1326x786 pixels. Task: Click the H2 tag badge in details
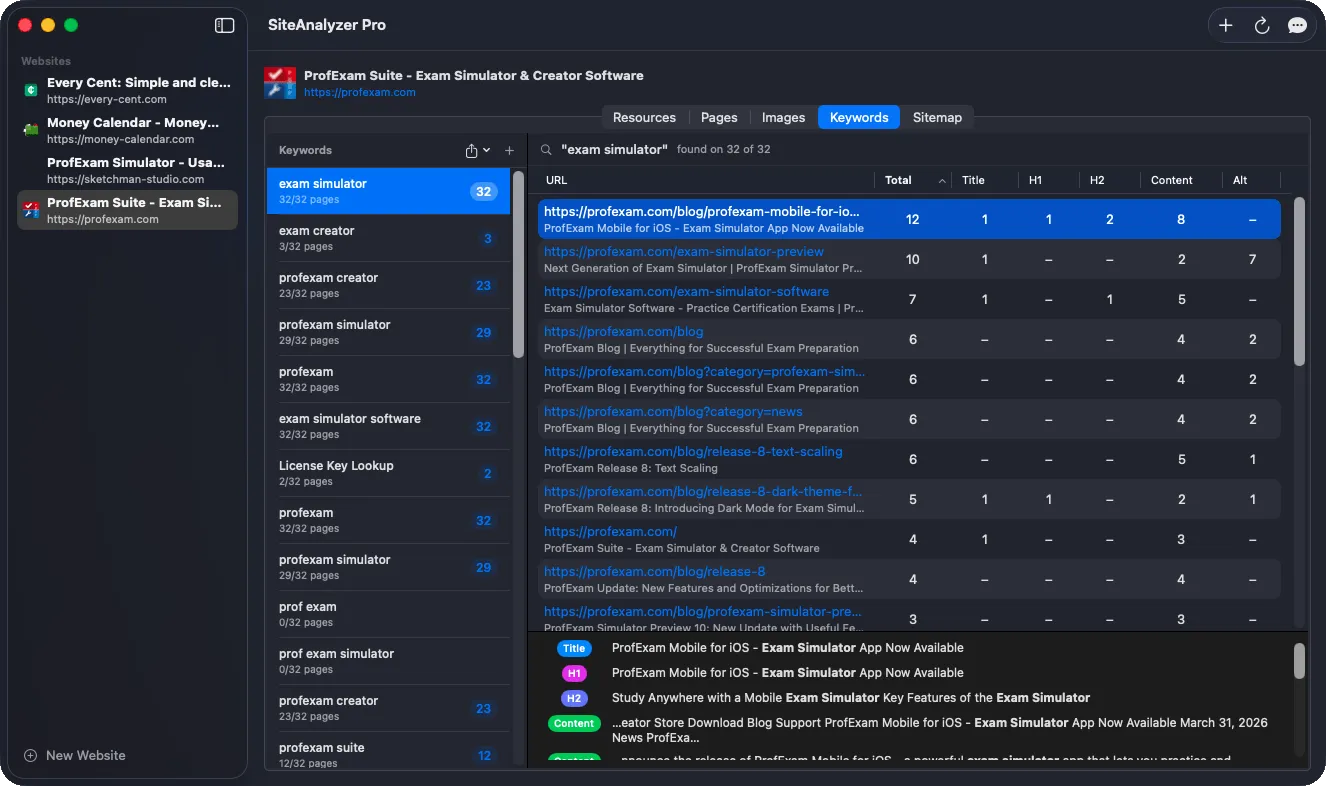(x=574, y=698)
